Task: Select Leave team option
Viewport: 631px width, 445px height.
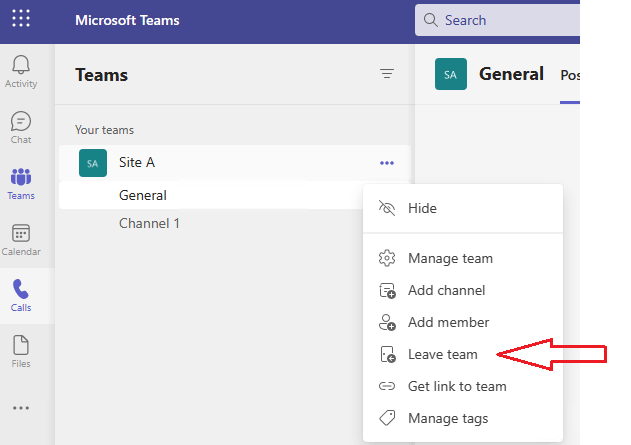Action: coord(442,354)
